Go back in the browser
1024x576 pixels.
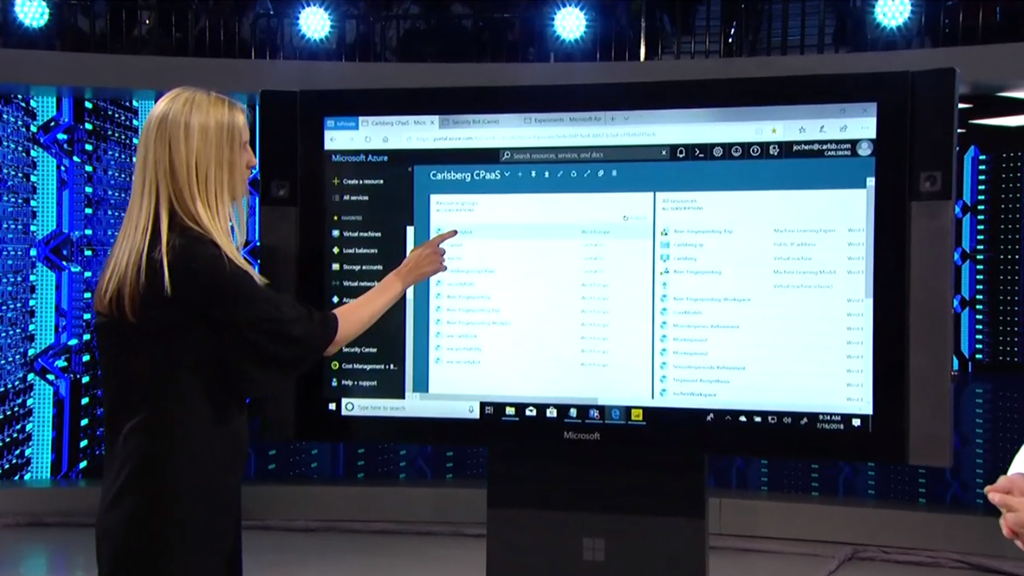coord(333,140)
